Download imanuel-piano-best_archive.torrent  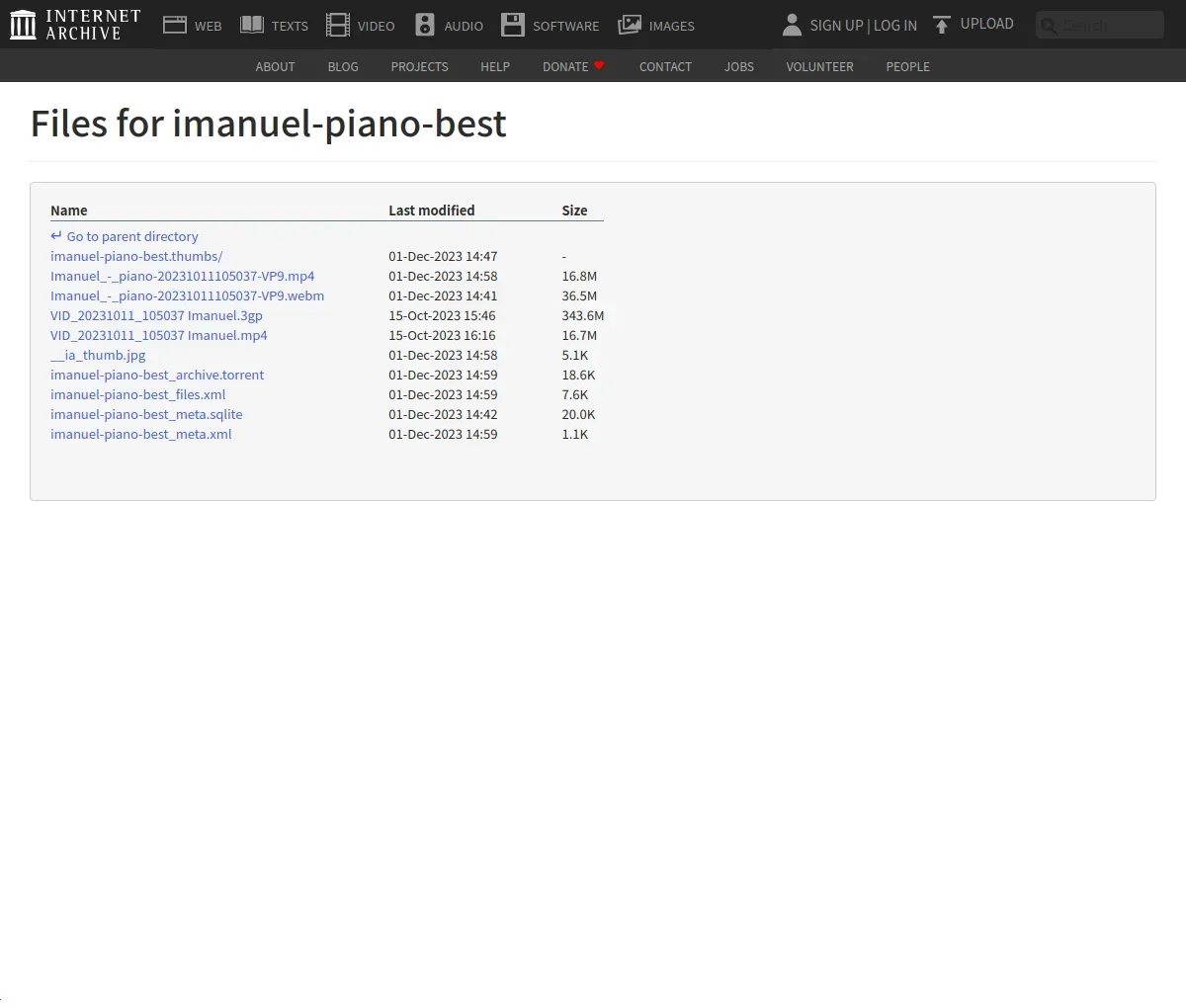click(157, 375)
